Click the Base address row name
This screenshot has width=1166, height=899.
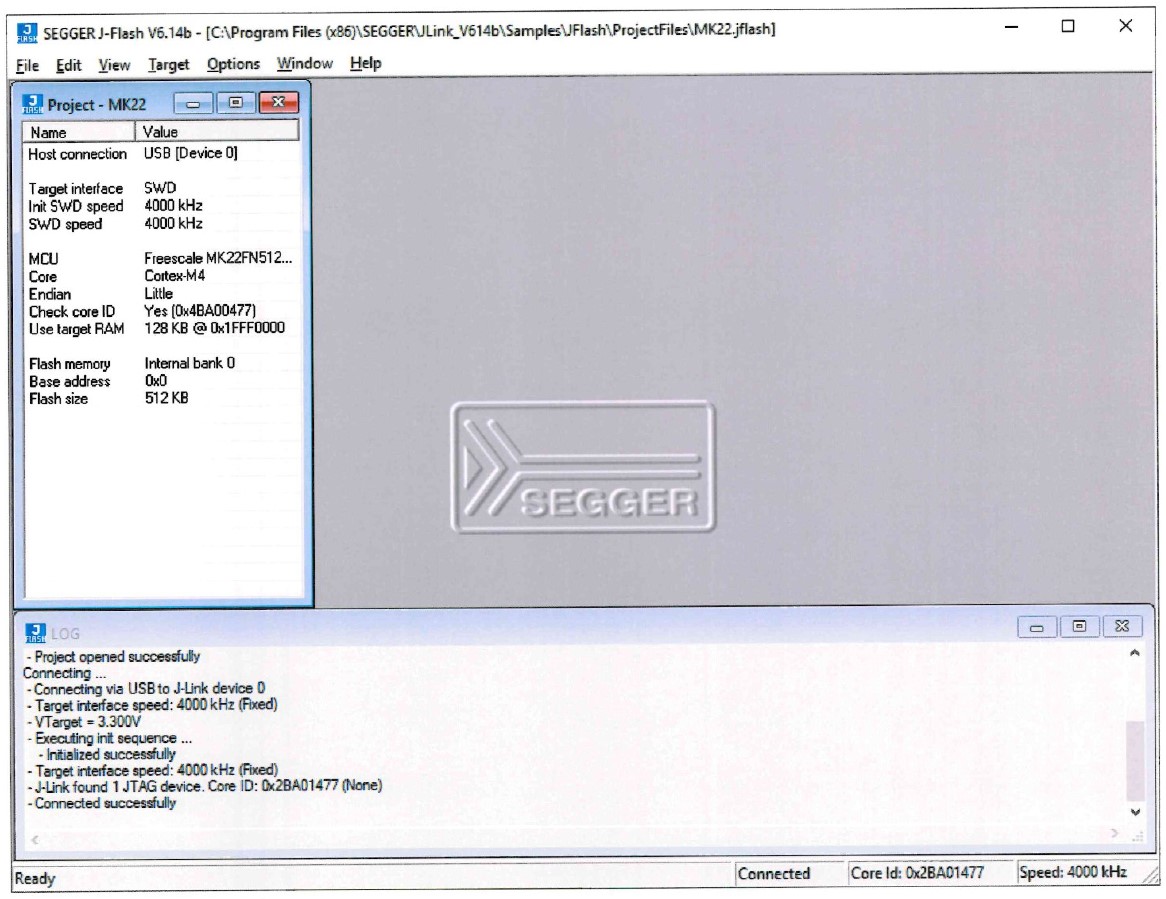pos(69,381)
